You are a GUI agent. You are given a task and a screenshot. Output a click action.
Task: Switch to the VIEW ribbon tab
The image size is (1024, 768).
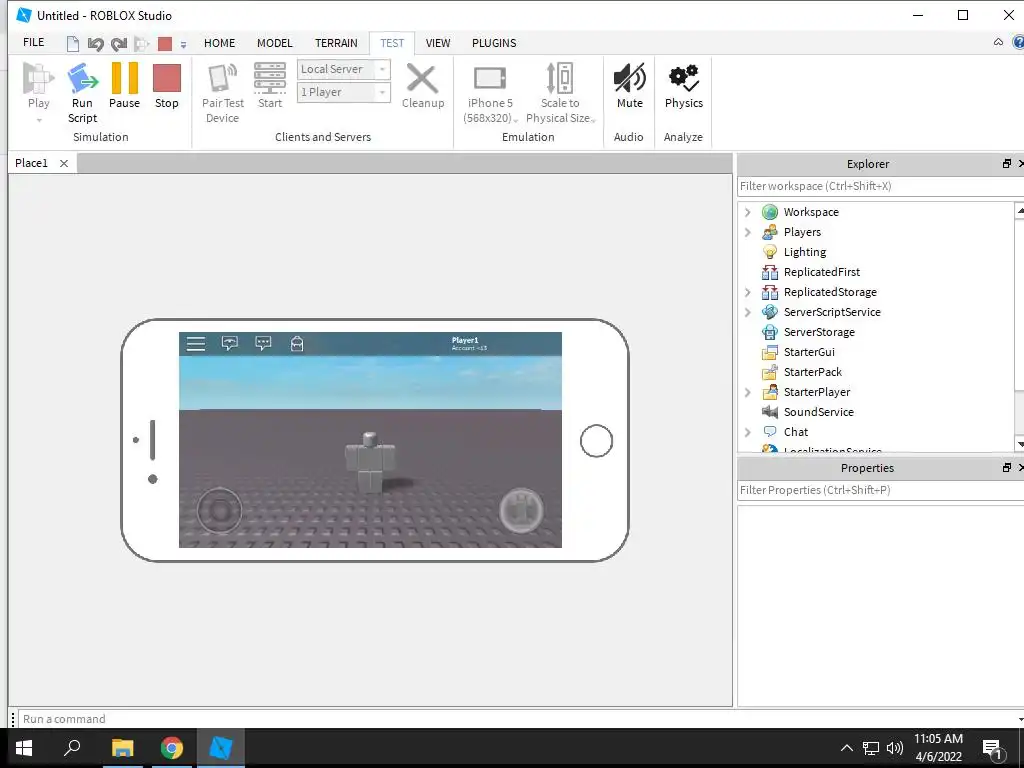click(x=438, y=43)
